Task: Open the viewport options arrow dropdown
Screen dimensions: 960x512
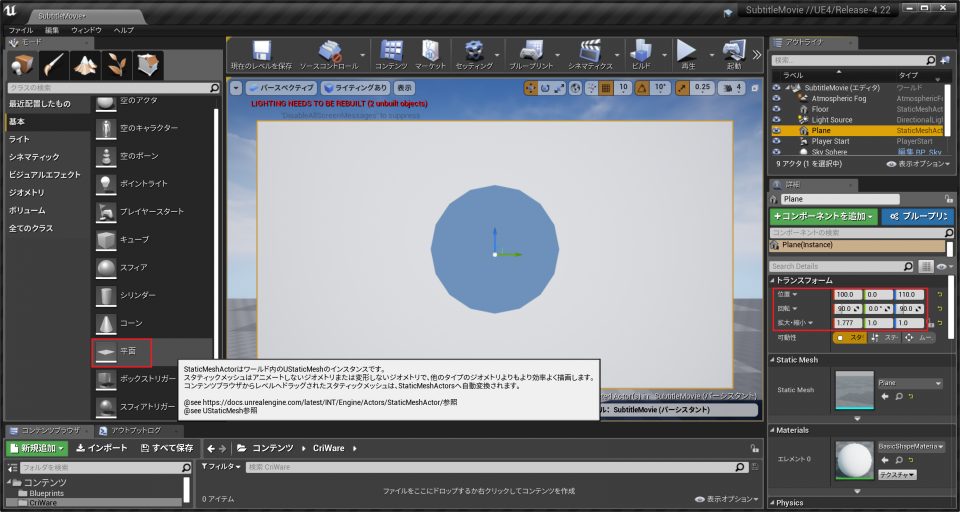Action: tap(236, 88)
